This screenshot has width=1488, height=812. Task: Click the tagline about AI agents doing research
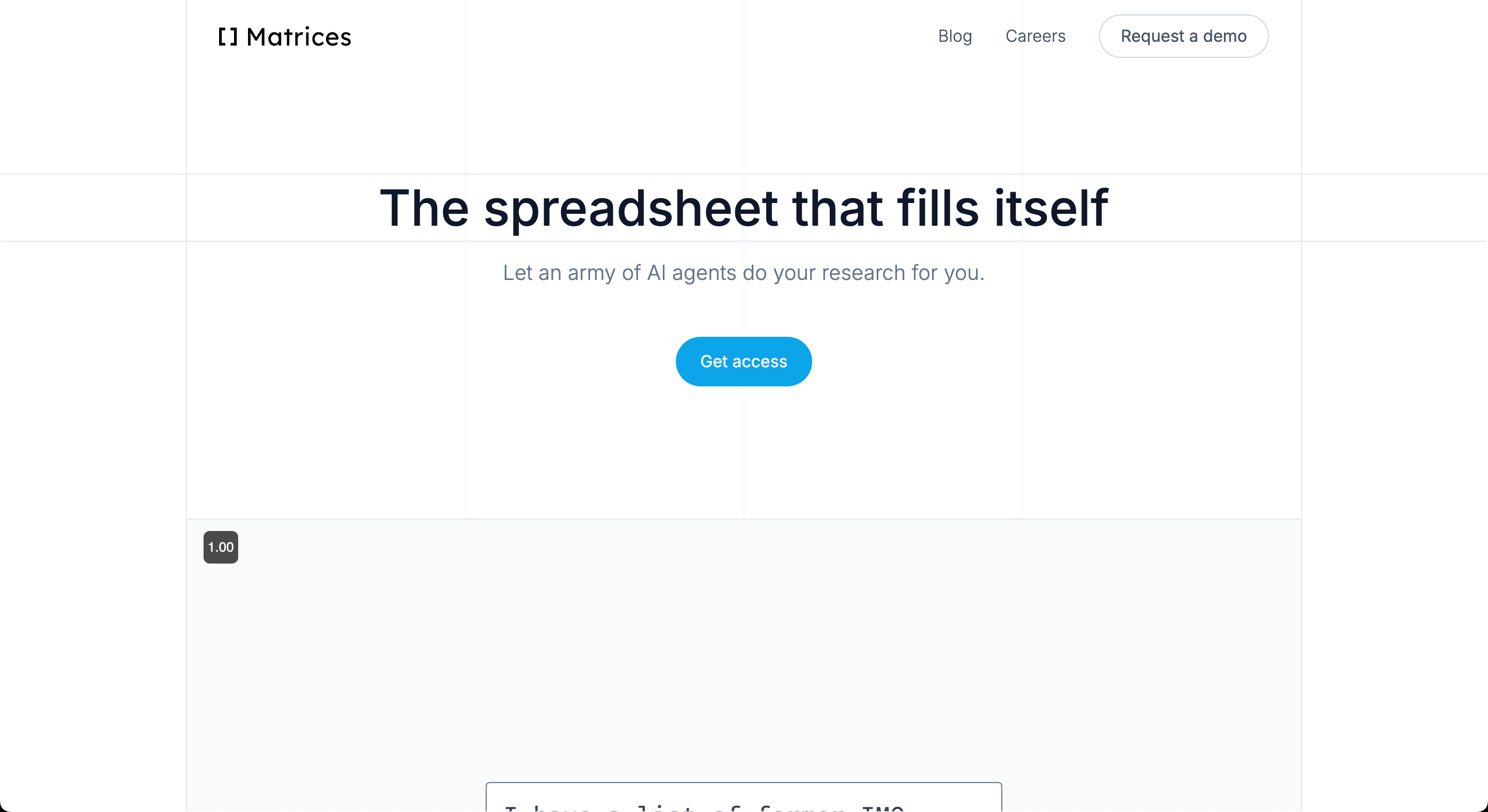pos(744,273)
